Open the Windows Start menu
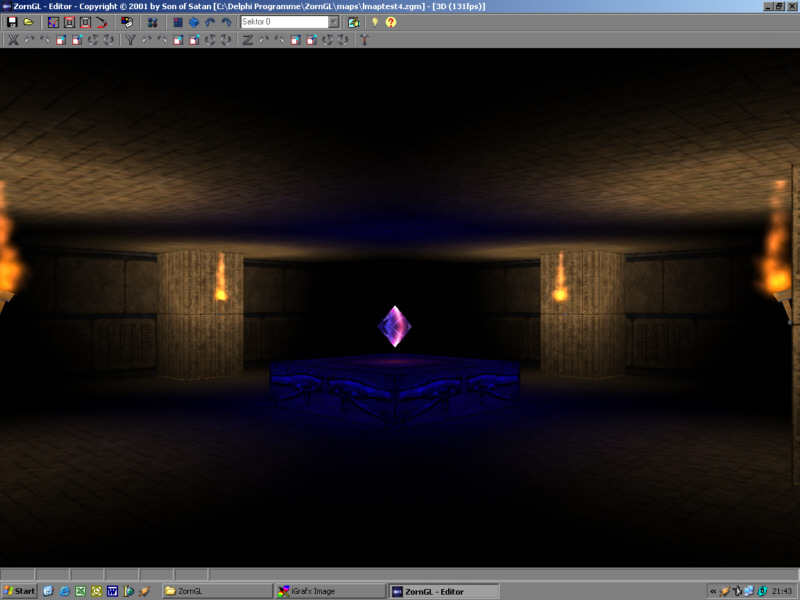Image resolution: width=800 pixels, height=600 pixels. point(19,591)
